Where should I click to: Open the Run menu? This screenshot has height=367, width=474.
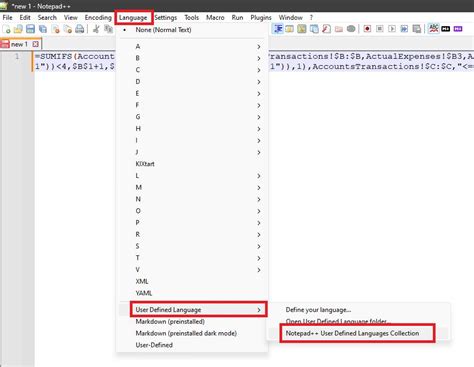(237, 17)
